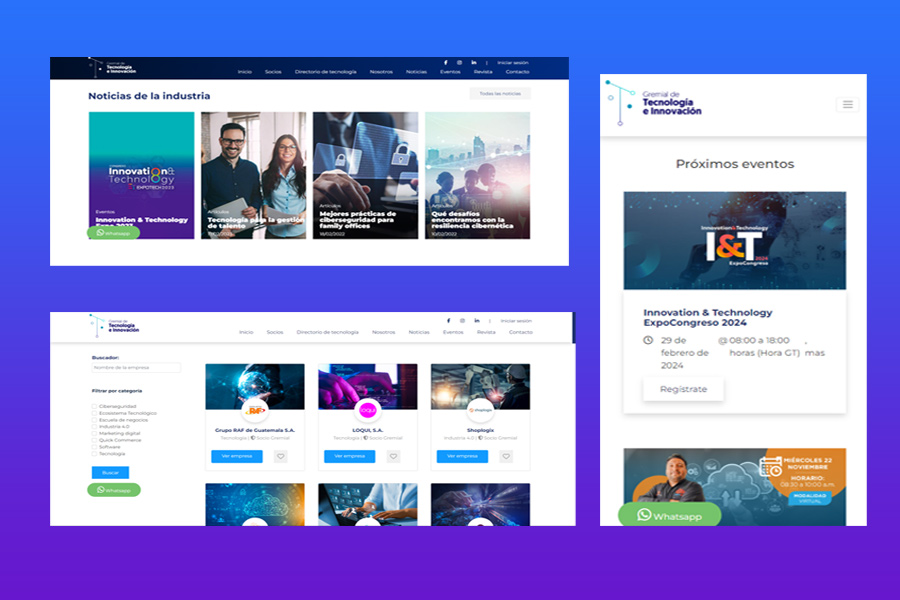Open the family offices cybersecurity article thumbnail
Screen dimensions: 900x600
point(364,175)
